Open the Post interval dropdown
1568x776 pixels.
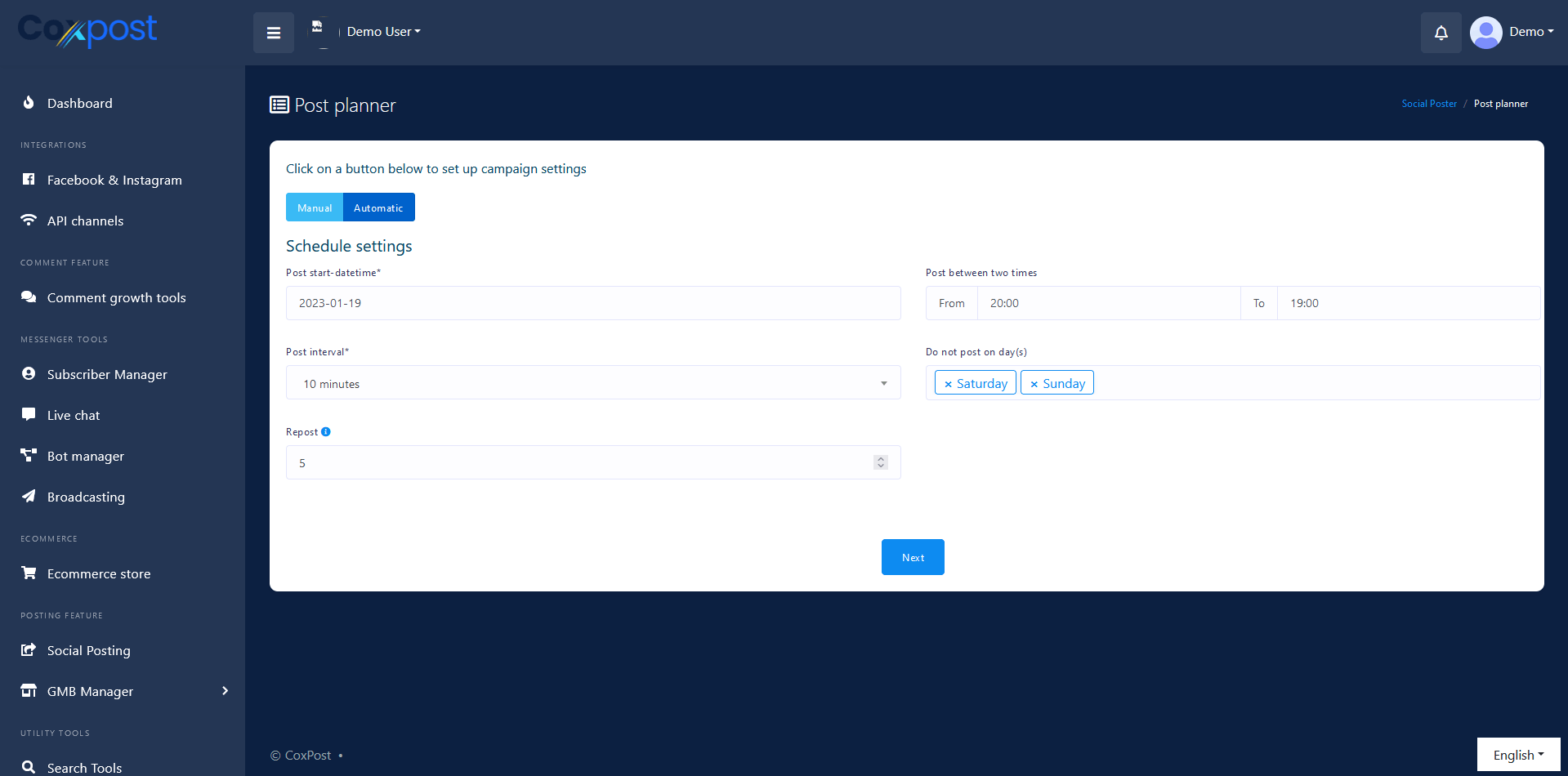(x=593, y=383)
